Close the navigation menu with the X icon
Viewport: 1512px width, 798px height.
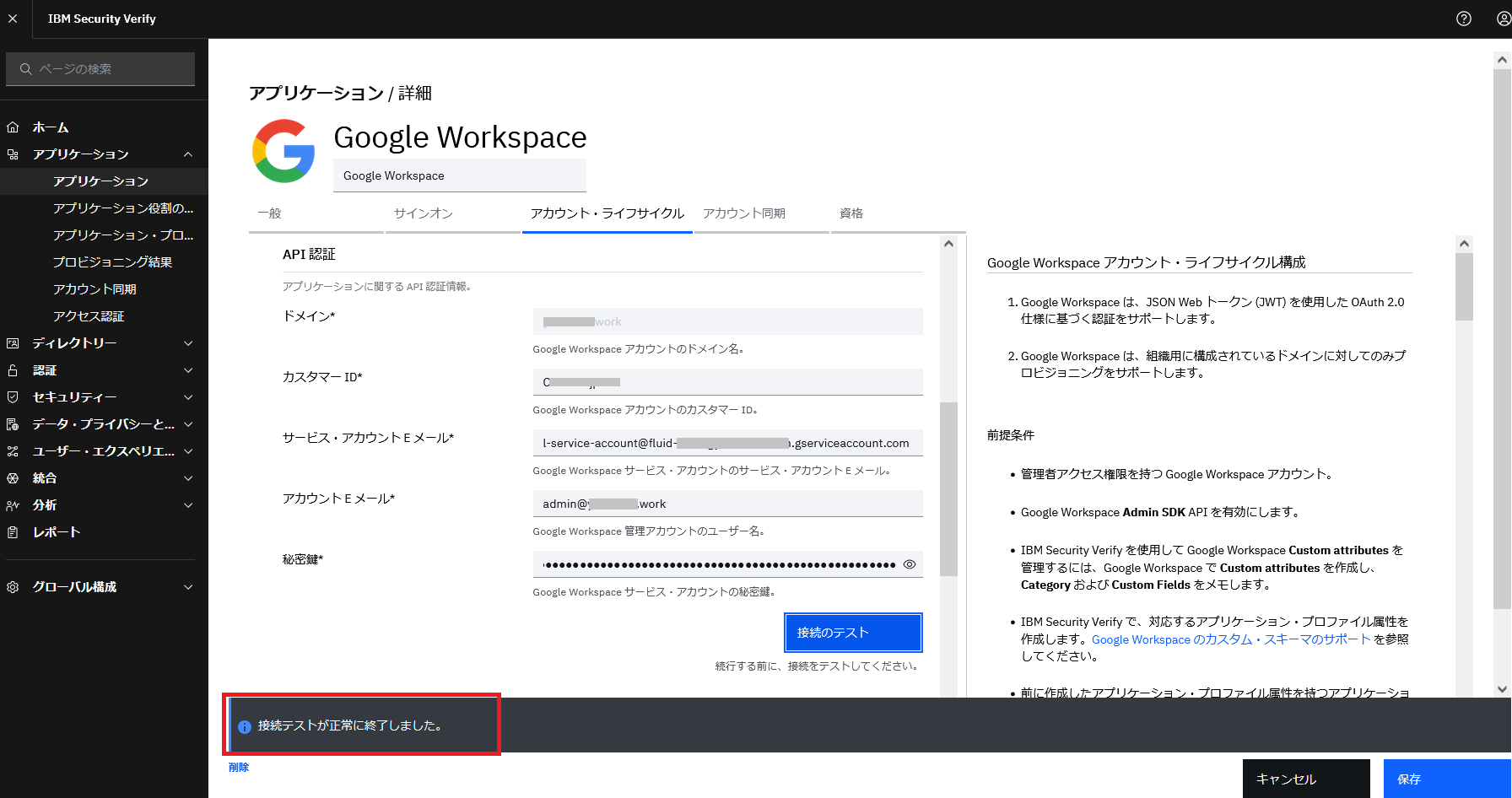click(13, 19)
